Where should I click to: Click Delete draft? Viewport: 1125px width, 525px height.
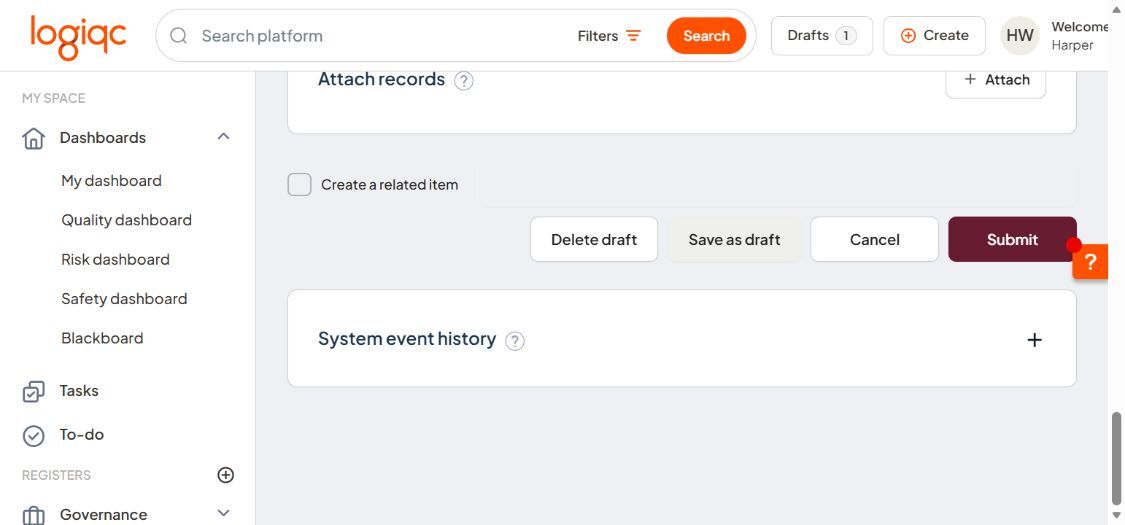point(594,240)
